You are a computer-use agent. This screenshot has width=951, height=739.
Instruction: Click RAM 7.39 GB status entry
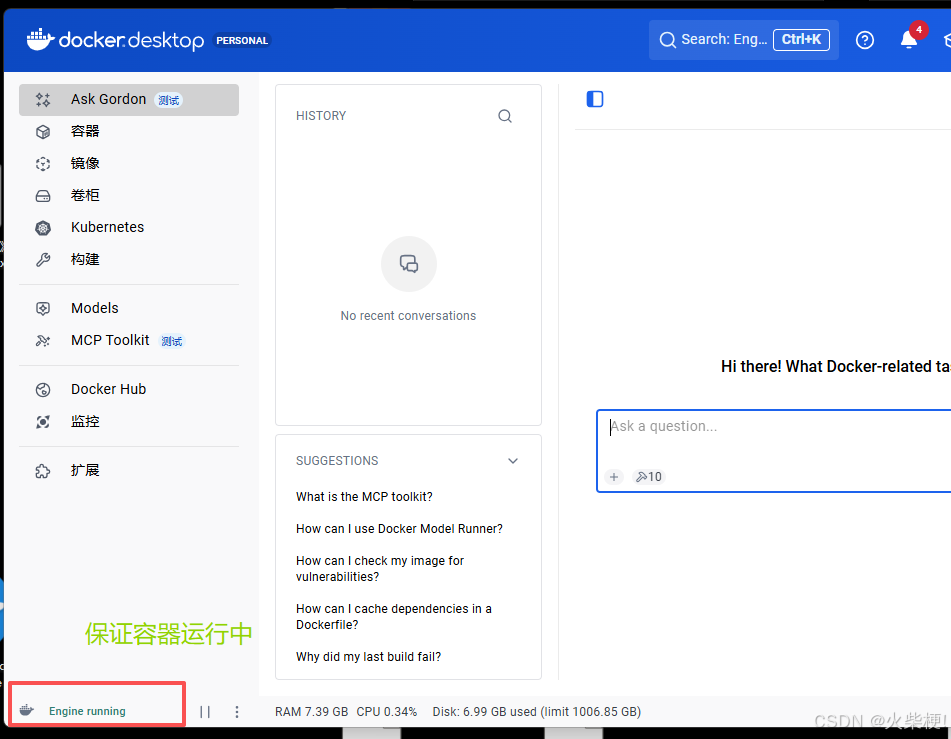tap(312, 712)
